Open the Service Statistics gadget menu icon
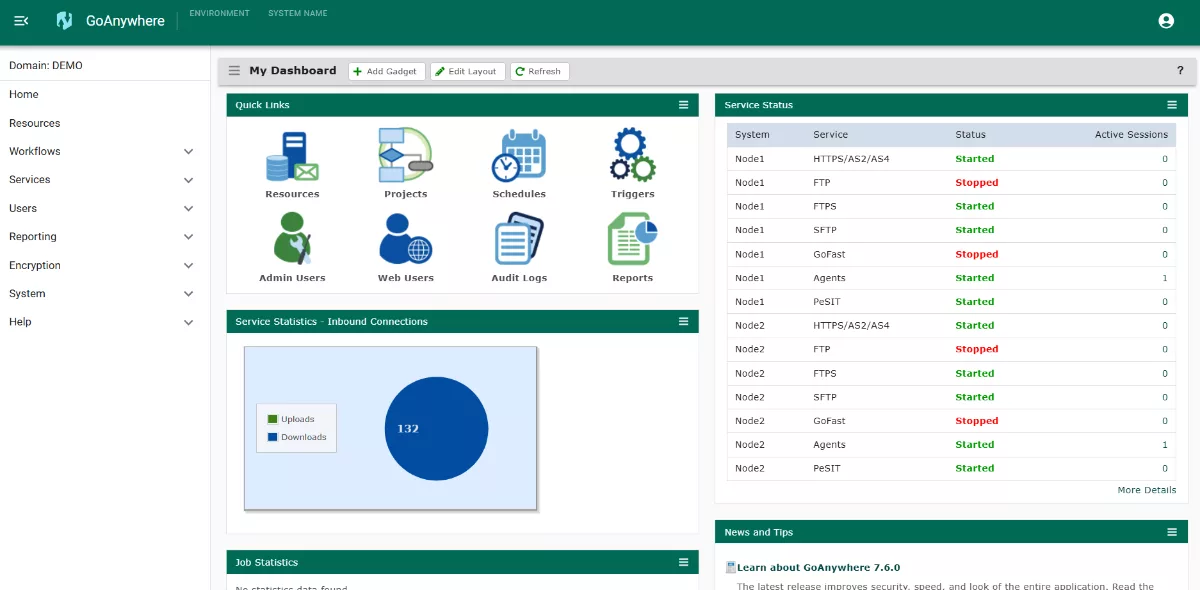The image size is (1200, 590). point(684,322)
